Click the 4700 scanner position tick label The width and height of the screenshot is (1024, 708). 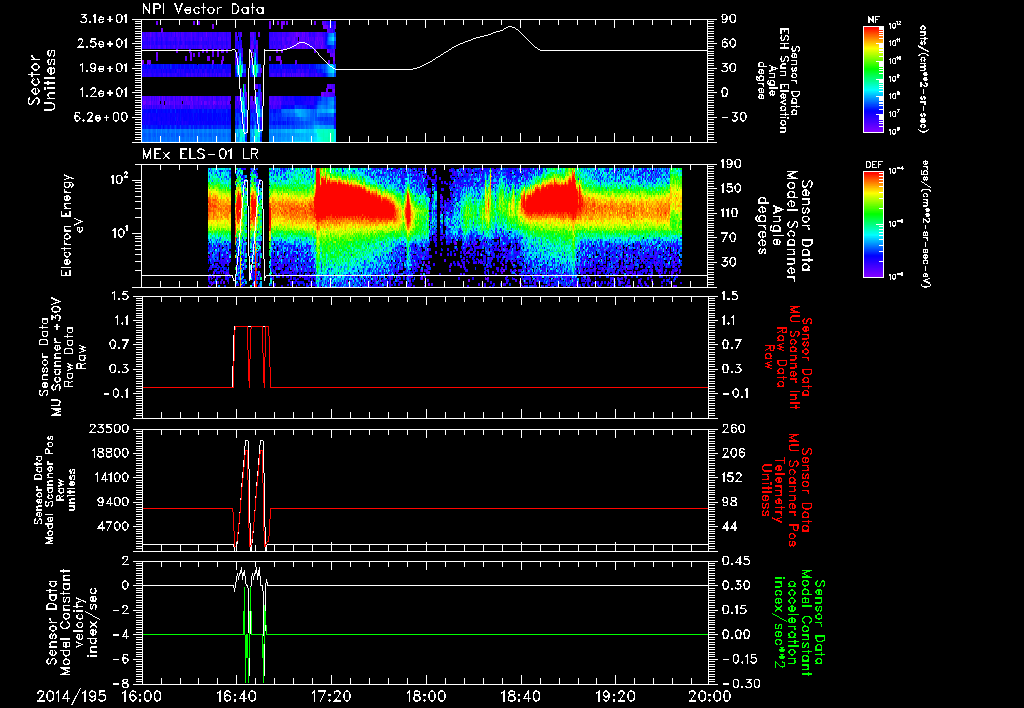[114, 526]
